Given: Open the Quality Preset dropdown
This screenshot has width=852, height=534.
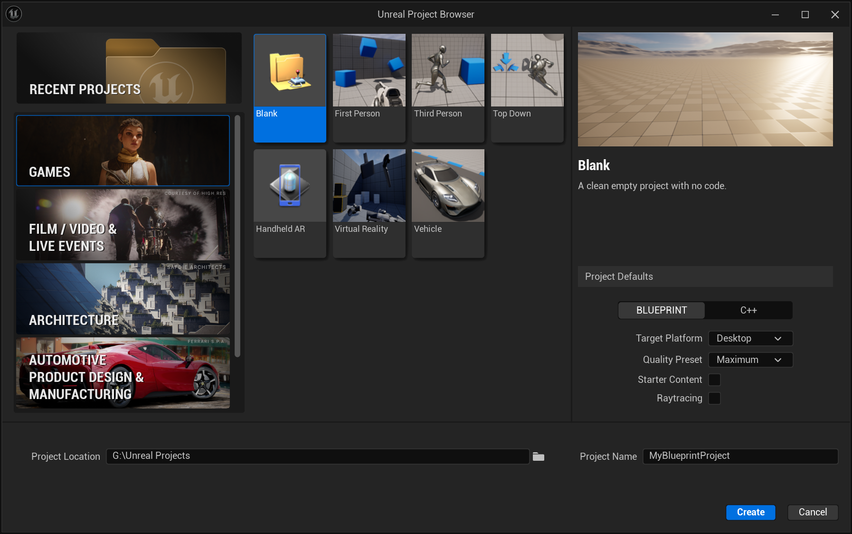Looking at the screenshot, I should 750,360.
